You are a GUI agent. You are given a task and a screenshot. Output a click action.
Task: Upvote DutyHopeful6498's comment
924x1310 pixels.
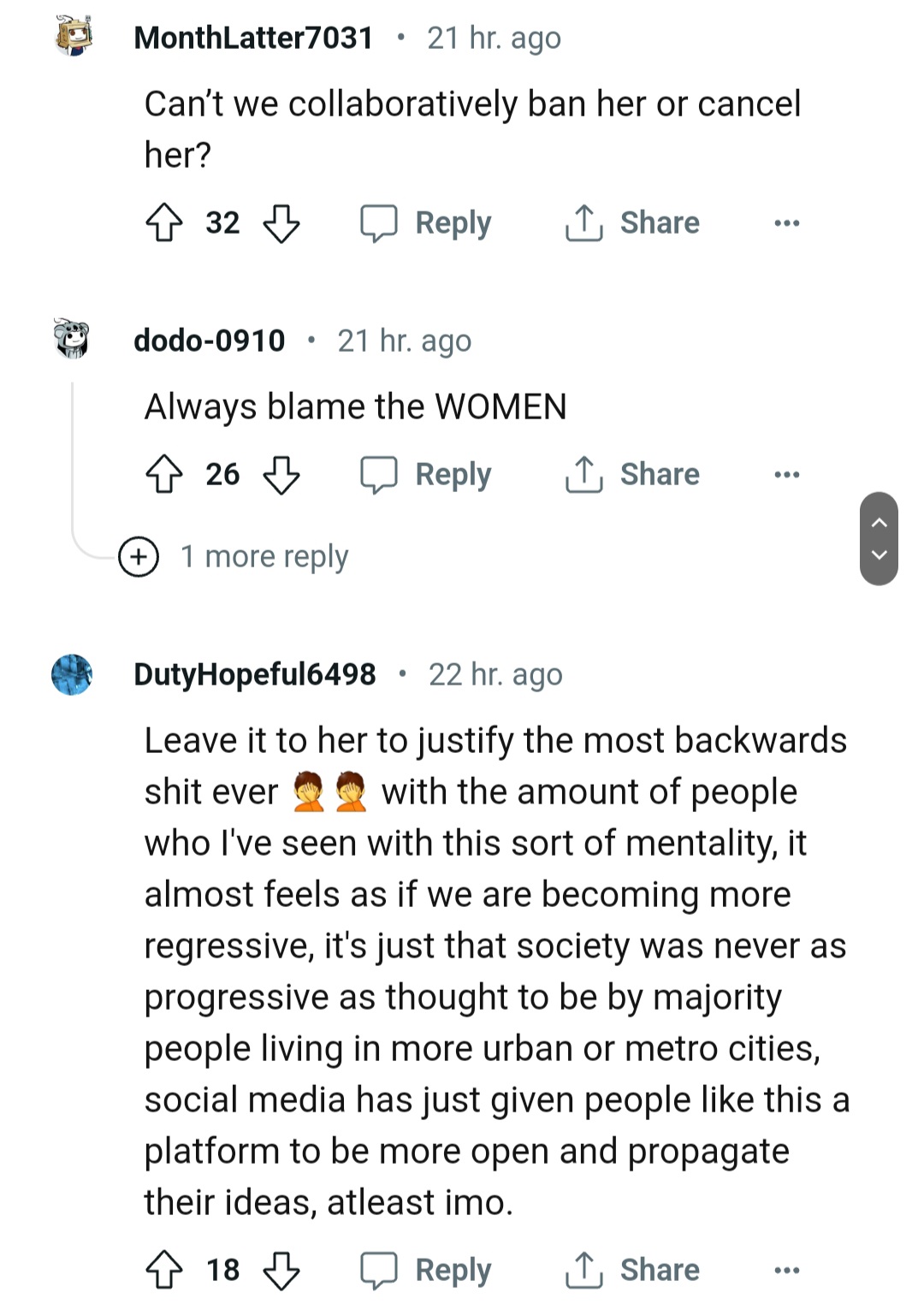tap(164, 1271)
